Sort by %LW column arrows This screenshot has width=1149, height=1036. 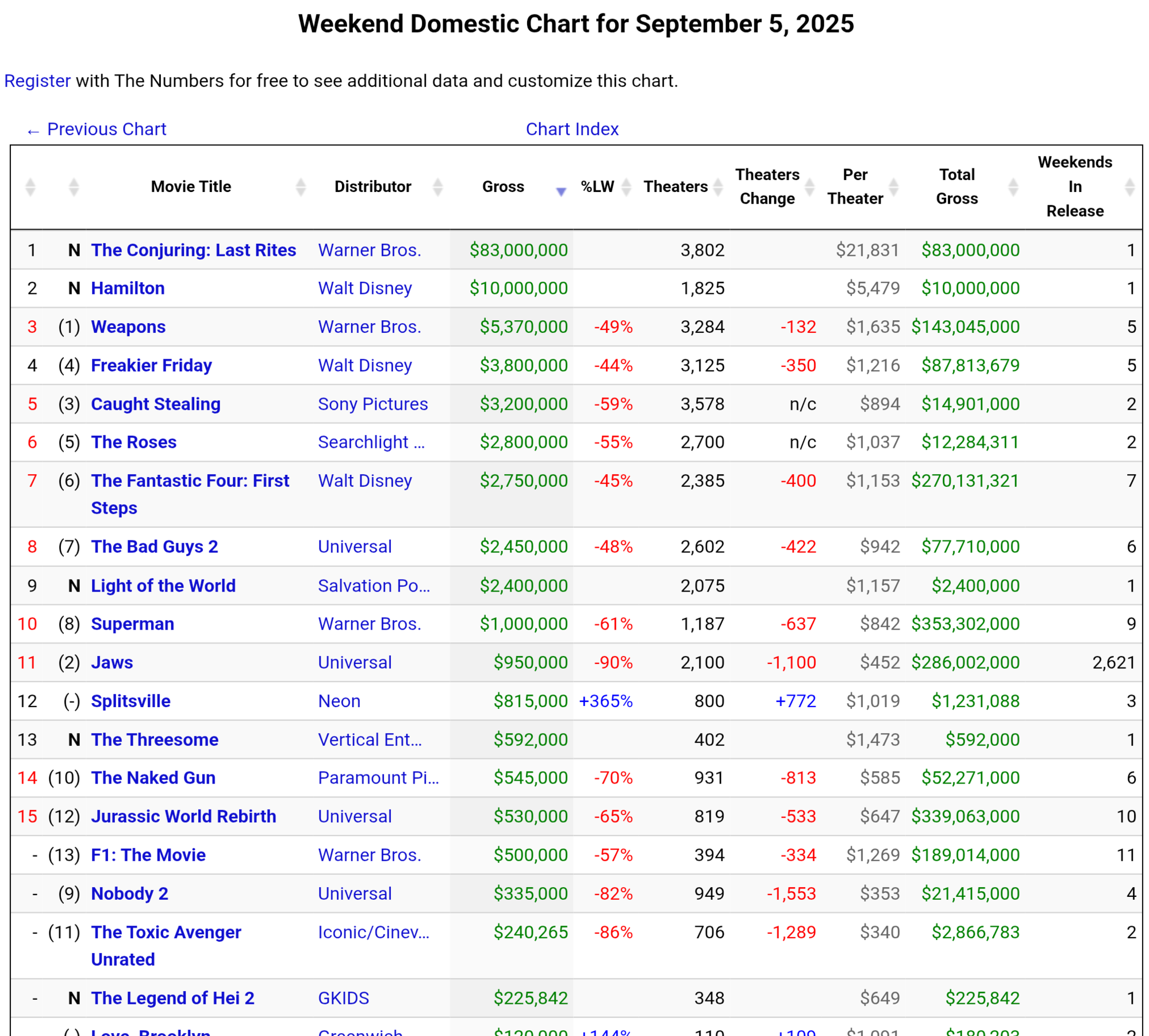(x=627, y=187)
